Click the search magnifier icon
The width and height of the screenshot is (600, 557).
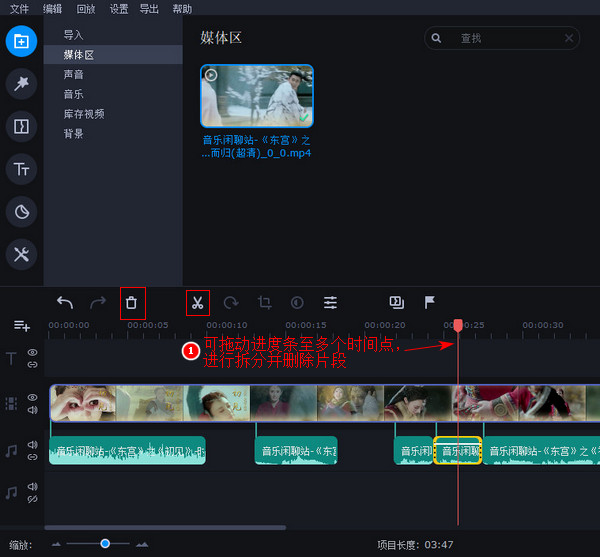pos(436,38)
